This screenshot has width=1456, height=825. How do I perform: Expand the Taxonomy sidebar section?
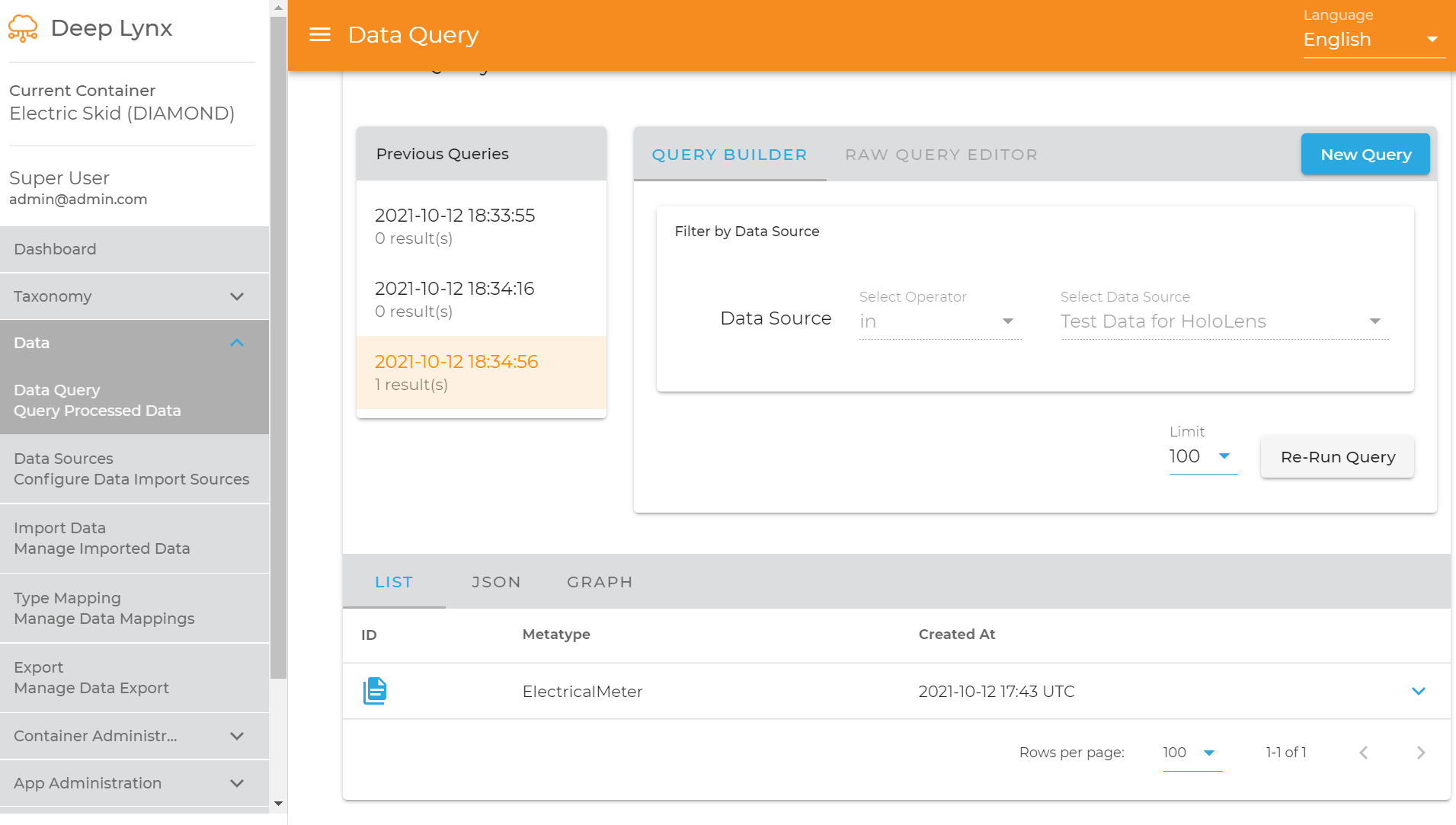(x=135, y=296)
